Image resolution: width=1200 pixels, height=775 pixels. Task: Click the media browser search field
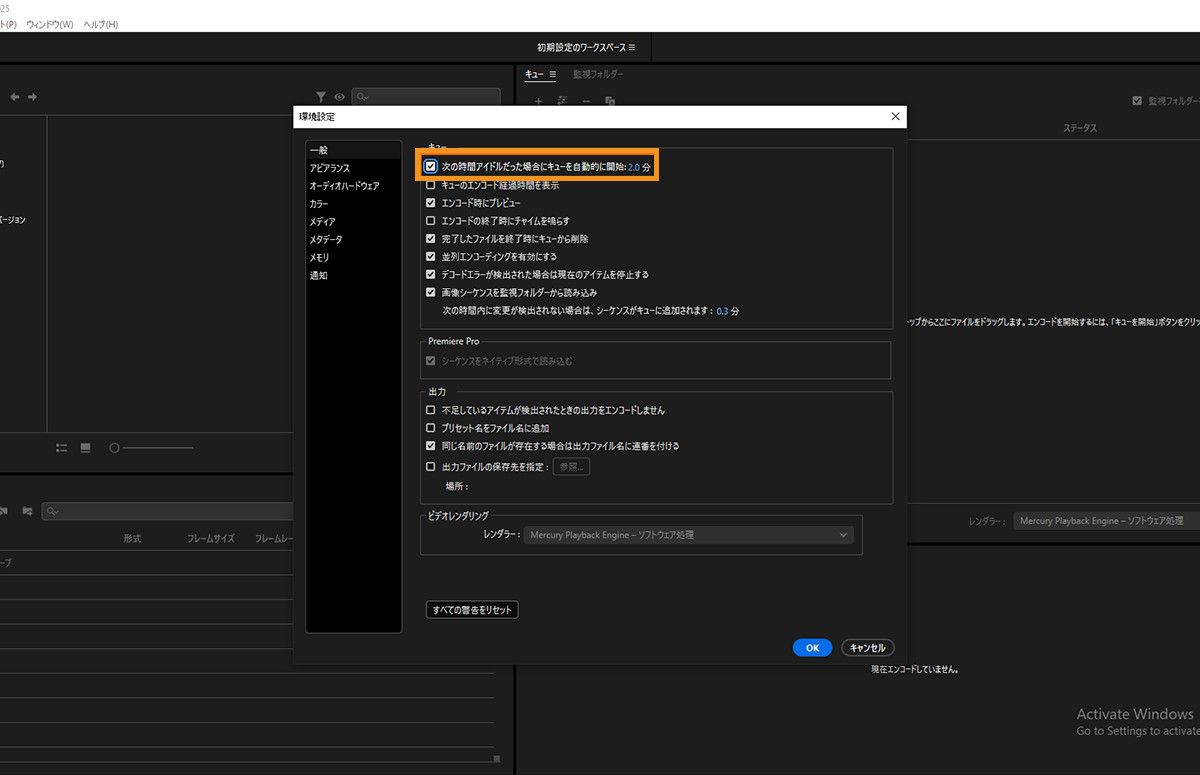pos(426,97)
